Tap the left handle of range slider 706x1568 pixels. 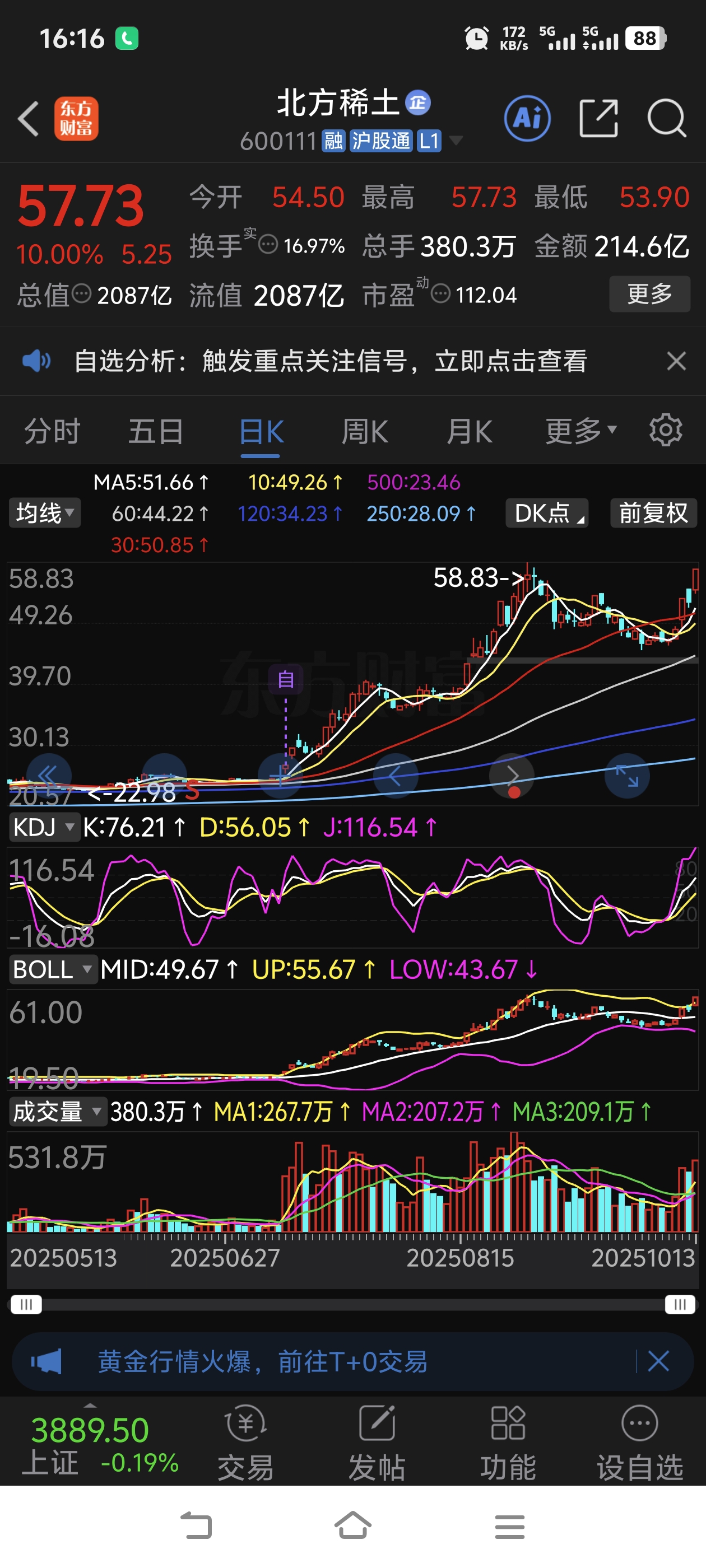pos(26,1304)
